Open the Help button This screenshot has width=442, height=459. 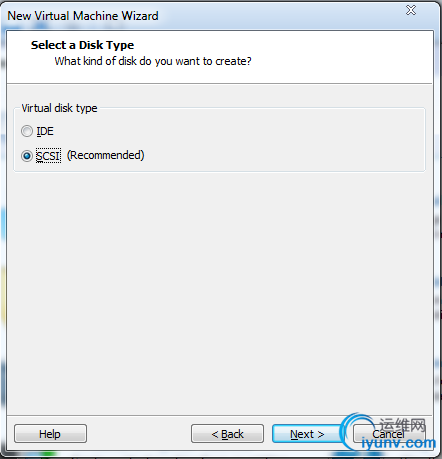tap(50, 434)
